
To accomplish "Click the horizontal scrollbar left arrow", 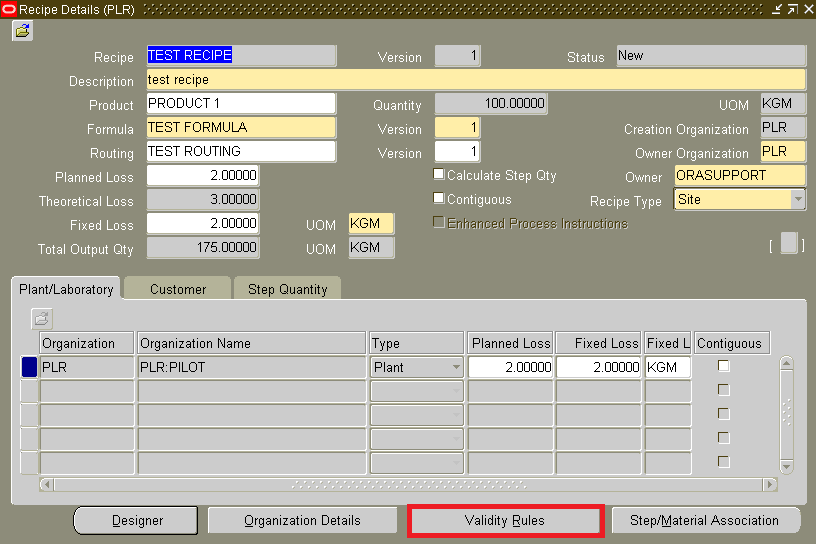I will click(x=46, y=485).
